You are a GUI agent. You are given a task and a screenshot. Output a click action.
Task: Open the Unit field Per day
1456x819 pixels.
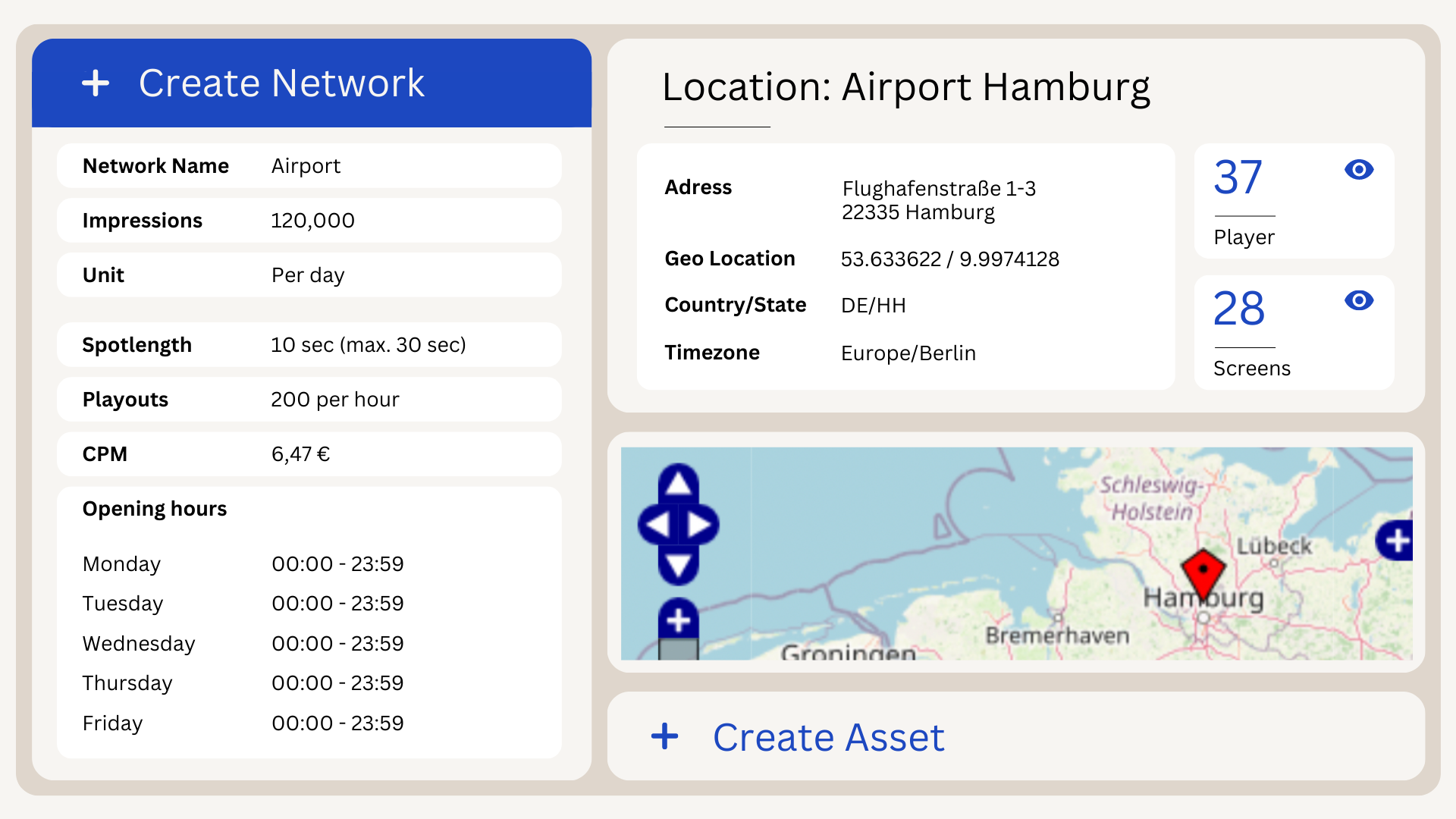pos(308,275)
